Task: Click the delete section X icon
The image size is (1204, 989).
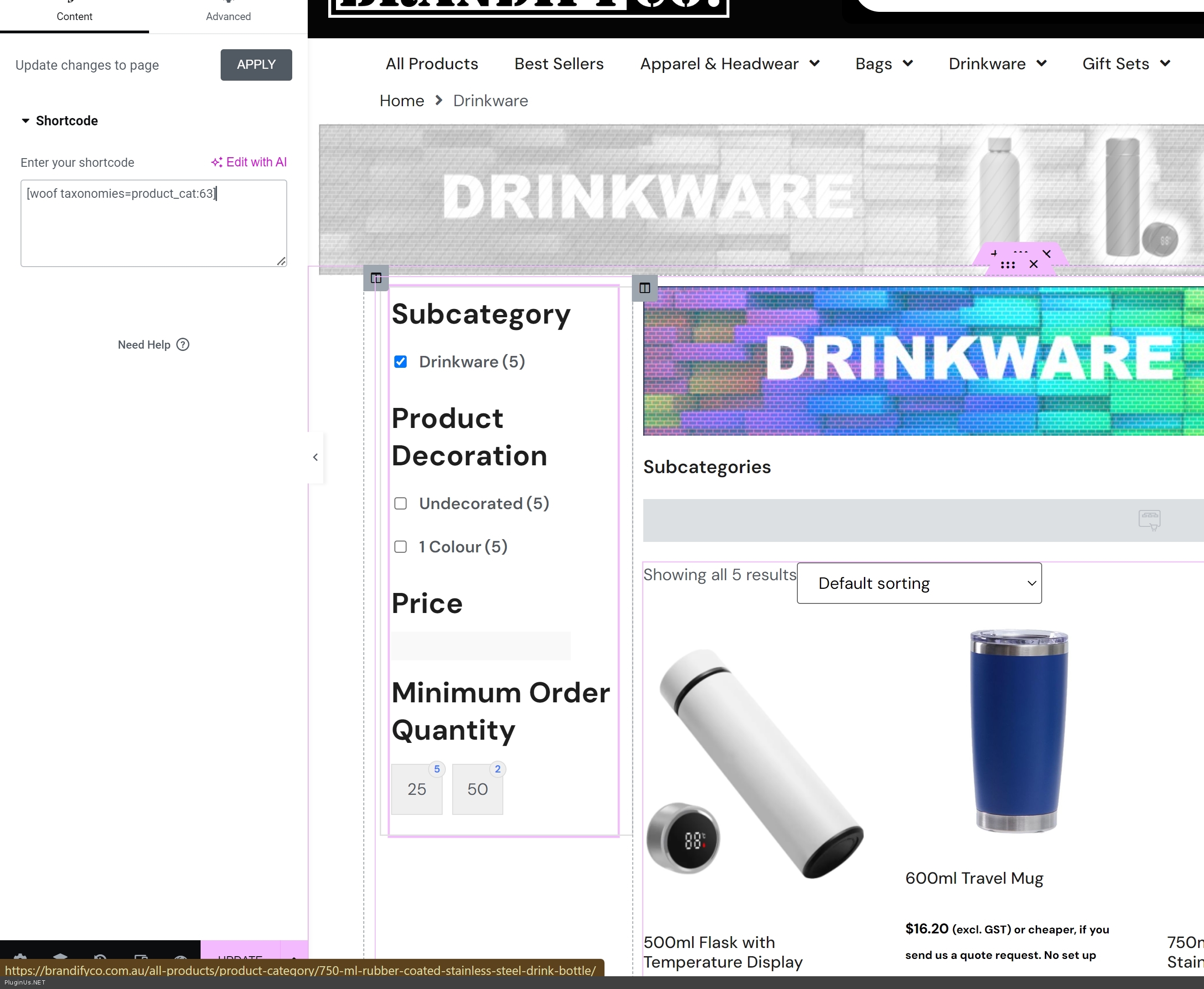Action: [x=1033, y=264]
